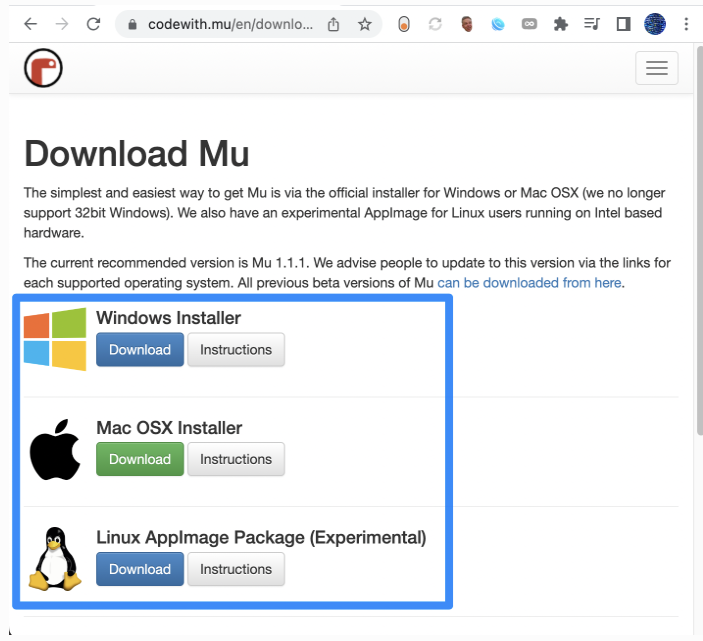Follow the 'can be downloaded from here' link
This screenshot has height=641, width=703.
[x=529, y=283]
